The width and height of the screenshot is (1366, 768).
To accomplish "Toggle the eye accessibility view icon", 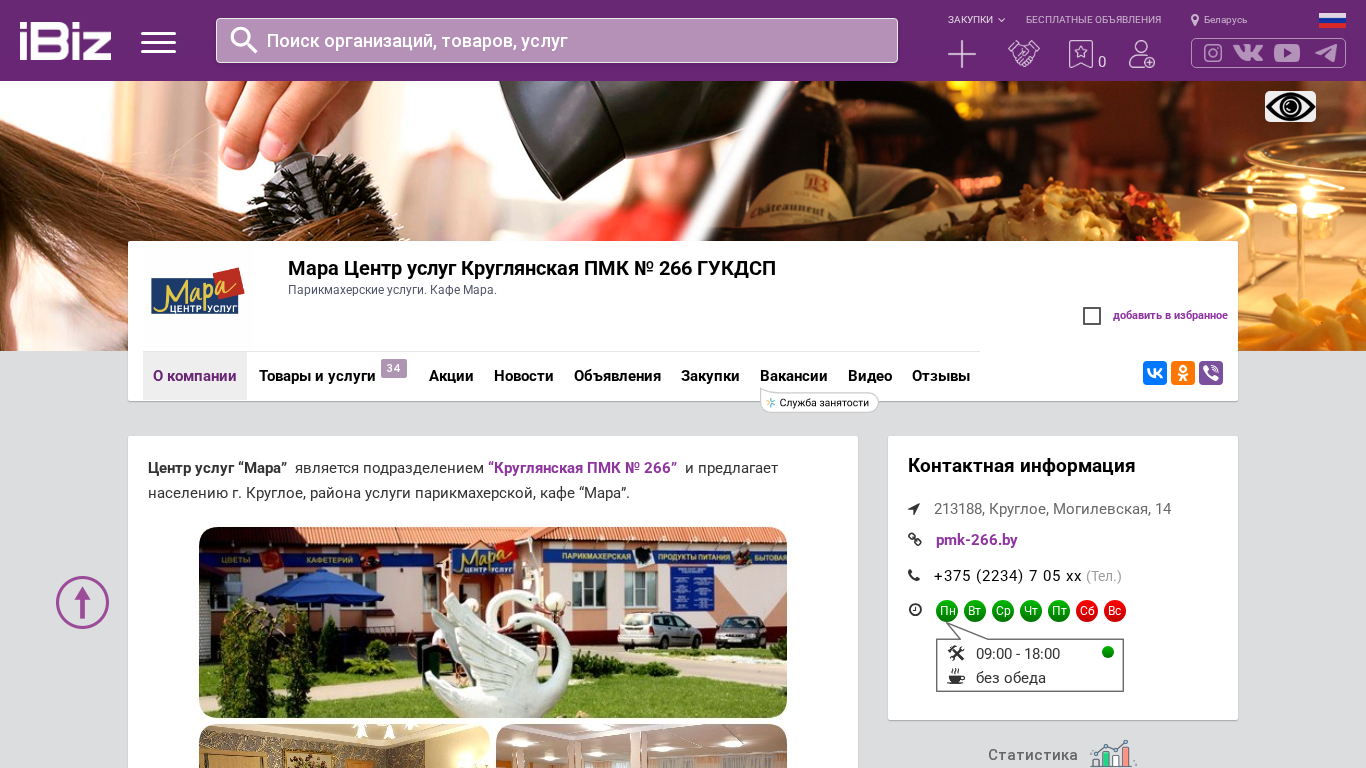I will click(x=1290, y=106).
